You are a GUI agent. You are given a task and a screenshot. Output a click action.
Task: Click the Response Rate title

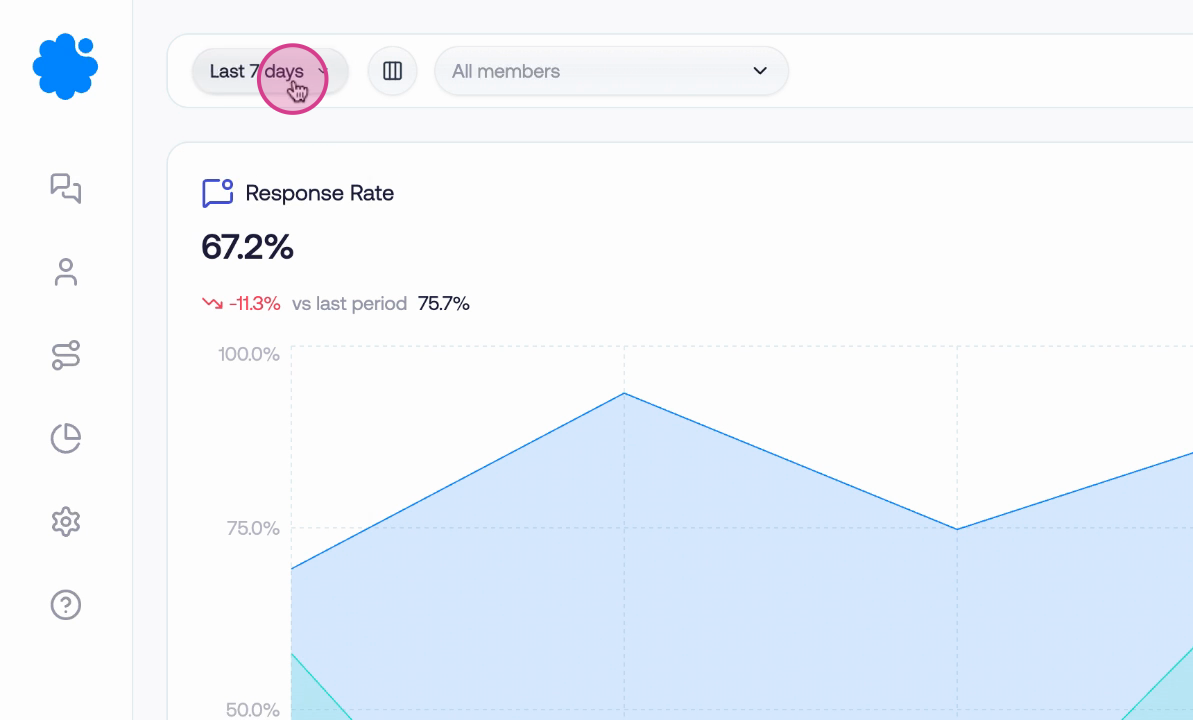pyautogui.click(x=320, y=193)
